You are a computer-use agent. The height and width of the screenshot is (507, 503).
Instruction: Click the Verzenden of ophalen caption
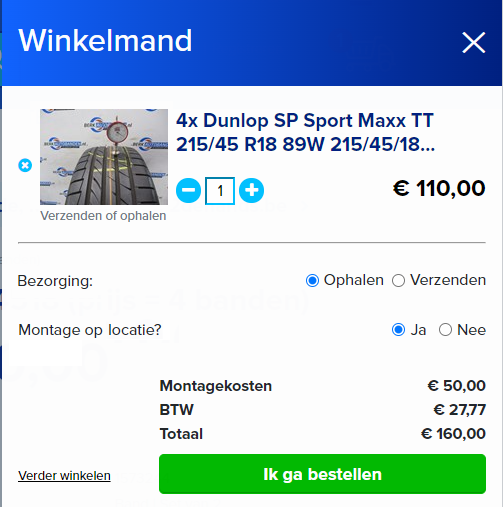point(103,216)
